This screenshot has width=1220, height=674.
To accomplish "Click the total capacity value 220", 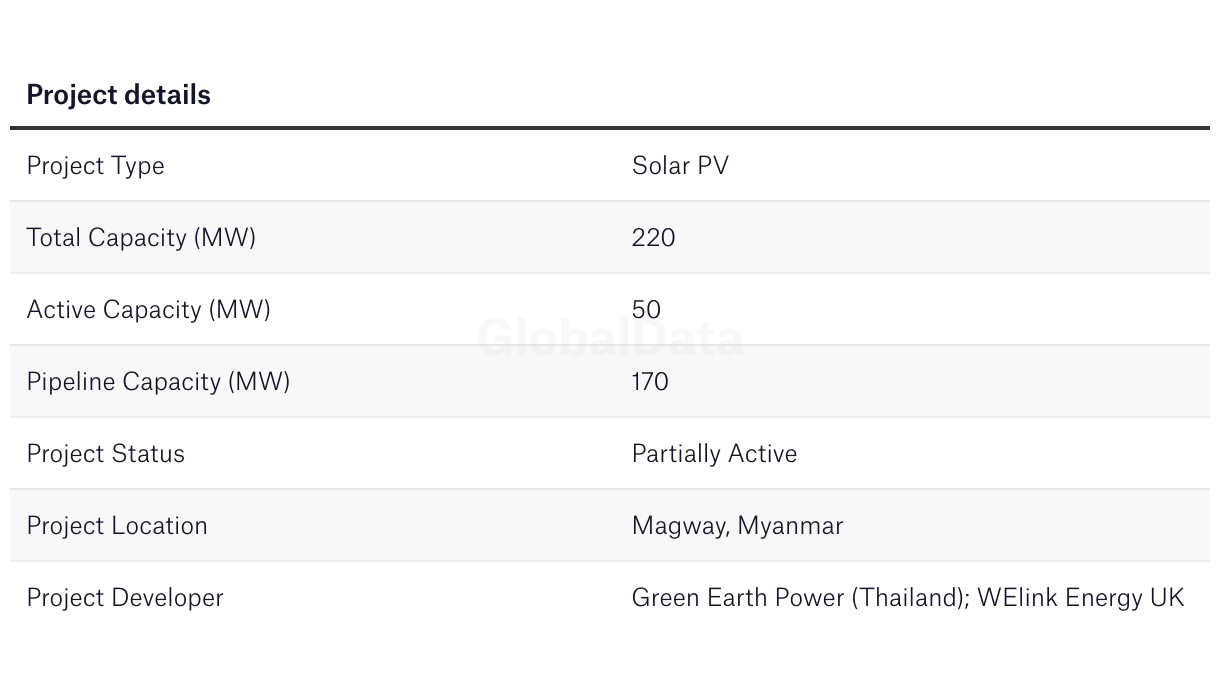I will [653, 238].
